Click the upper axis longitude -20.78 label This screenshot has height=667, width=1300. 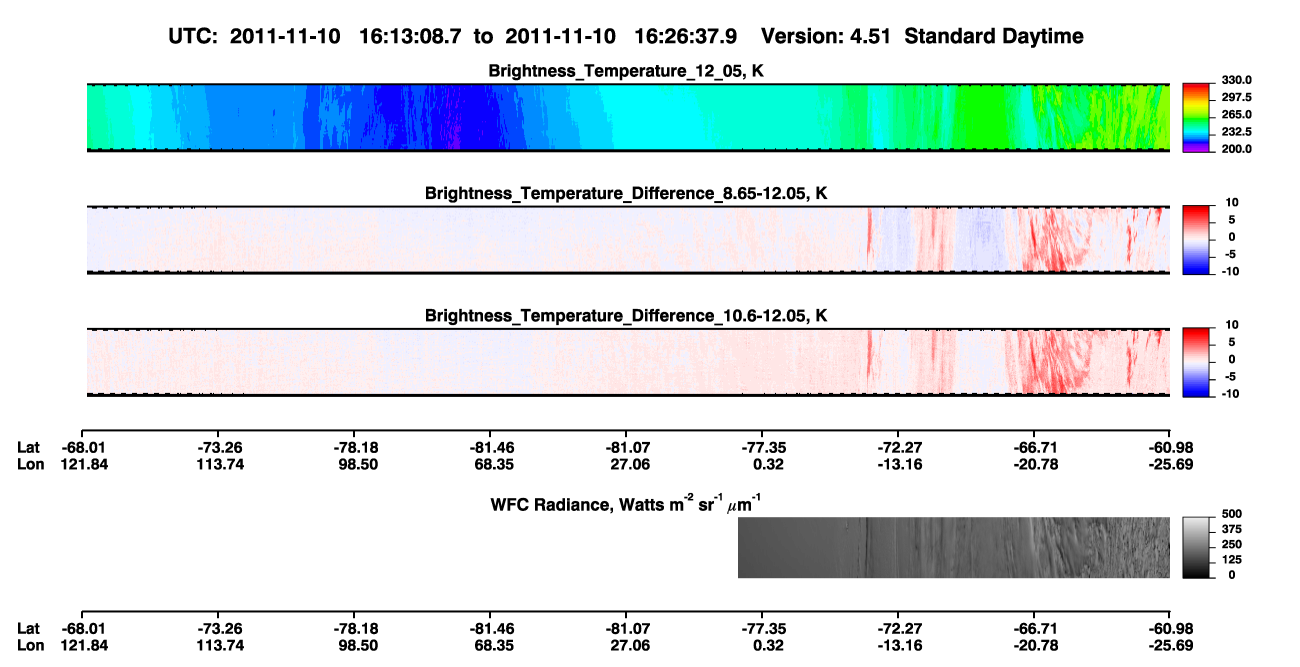coord(1034,463)
